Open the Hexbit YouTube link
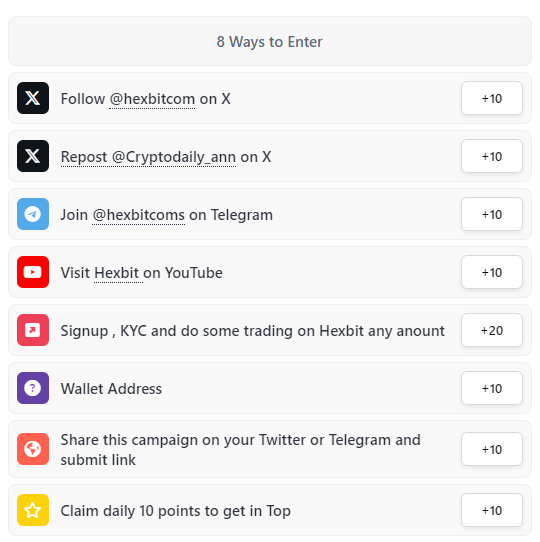 click(117, 273)
